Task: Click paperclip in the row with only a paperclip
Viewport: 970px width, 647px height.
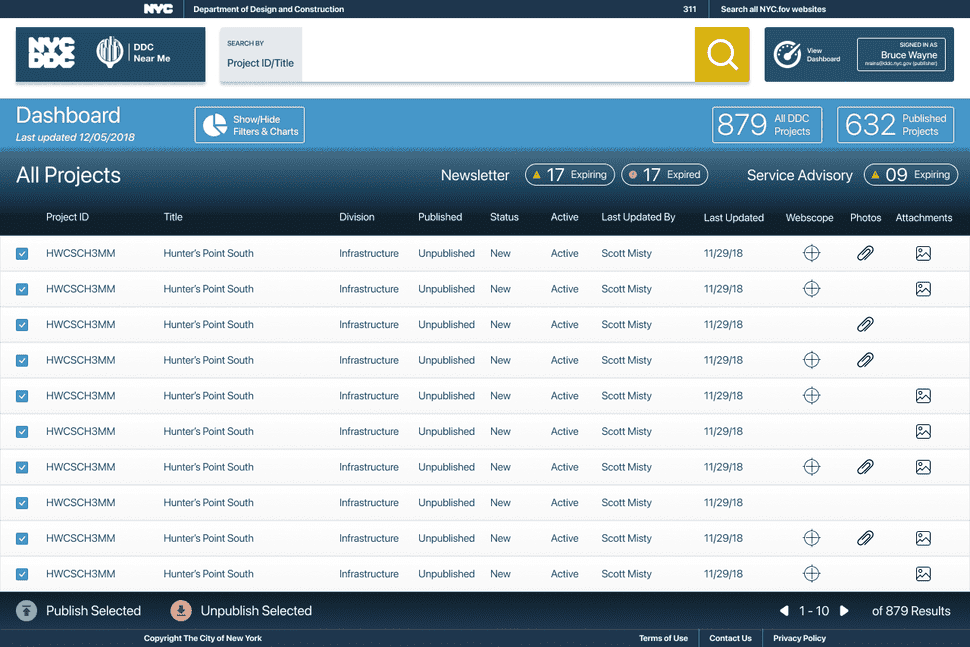Action: (865, 324)
